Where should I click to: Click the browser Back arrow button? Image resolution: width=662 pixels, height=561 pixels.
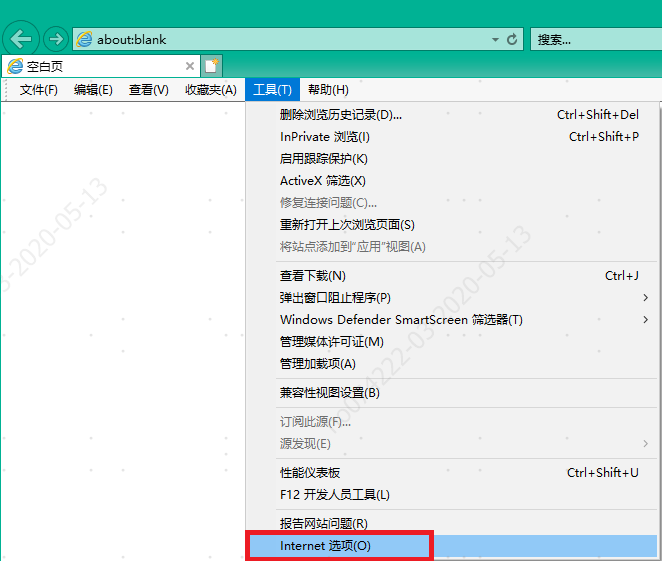click(21, 39)
